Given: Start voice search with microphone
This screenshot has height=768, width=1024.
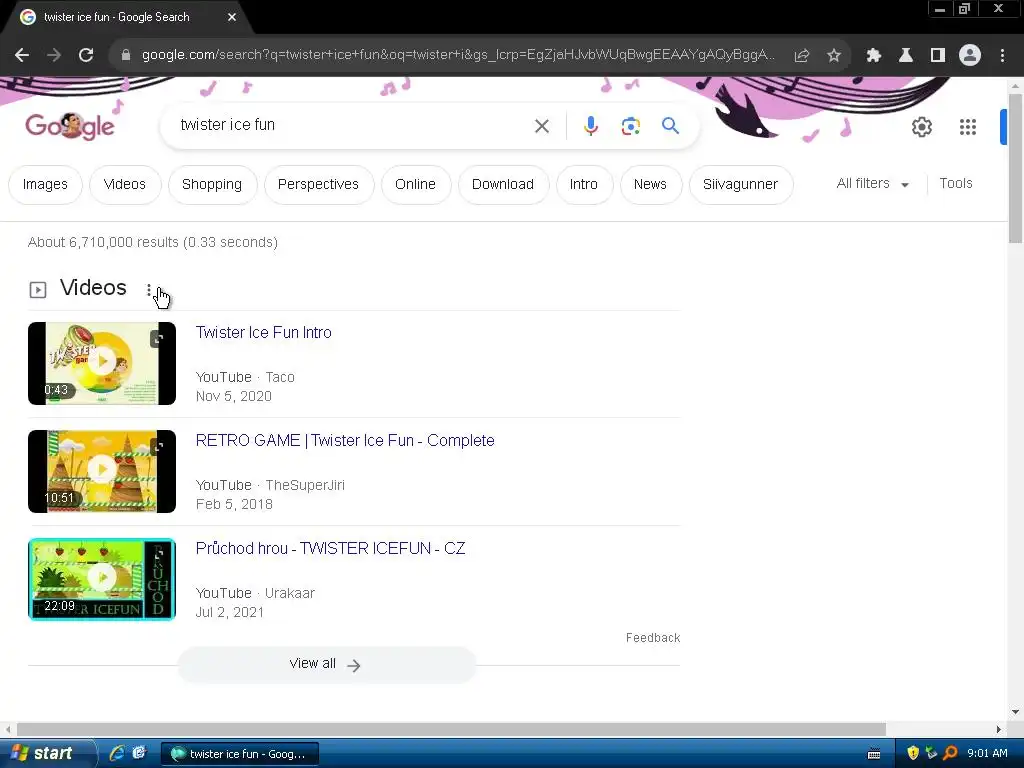Looking at the screenshot, I should [590, 126].
